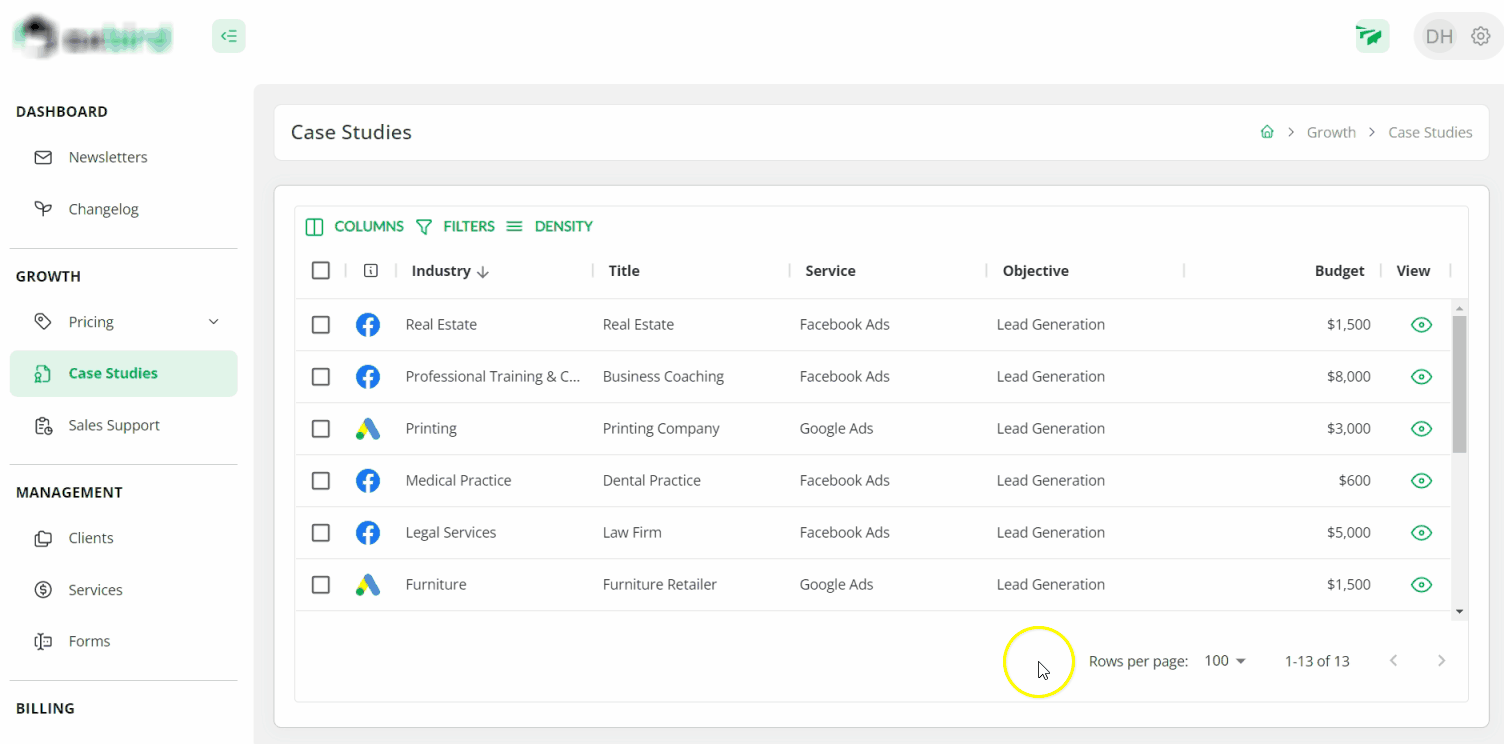The image size is (1504, 744).
Task: Check the Legal Services row checkbox
Action: (x=321, y=533)
